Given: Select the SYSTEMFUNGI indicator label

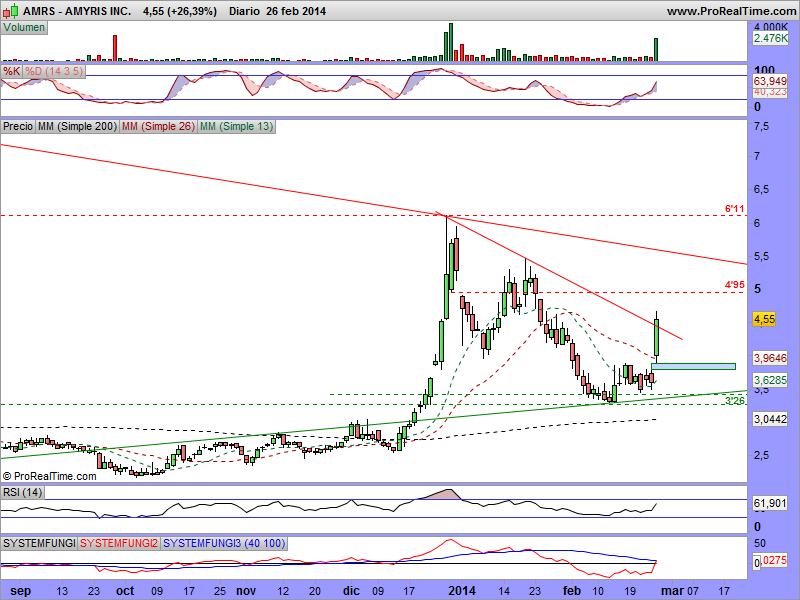Looking at the screenshot, I should coord(39,543).
